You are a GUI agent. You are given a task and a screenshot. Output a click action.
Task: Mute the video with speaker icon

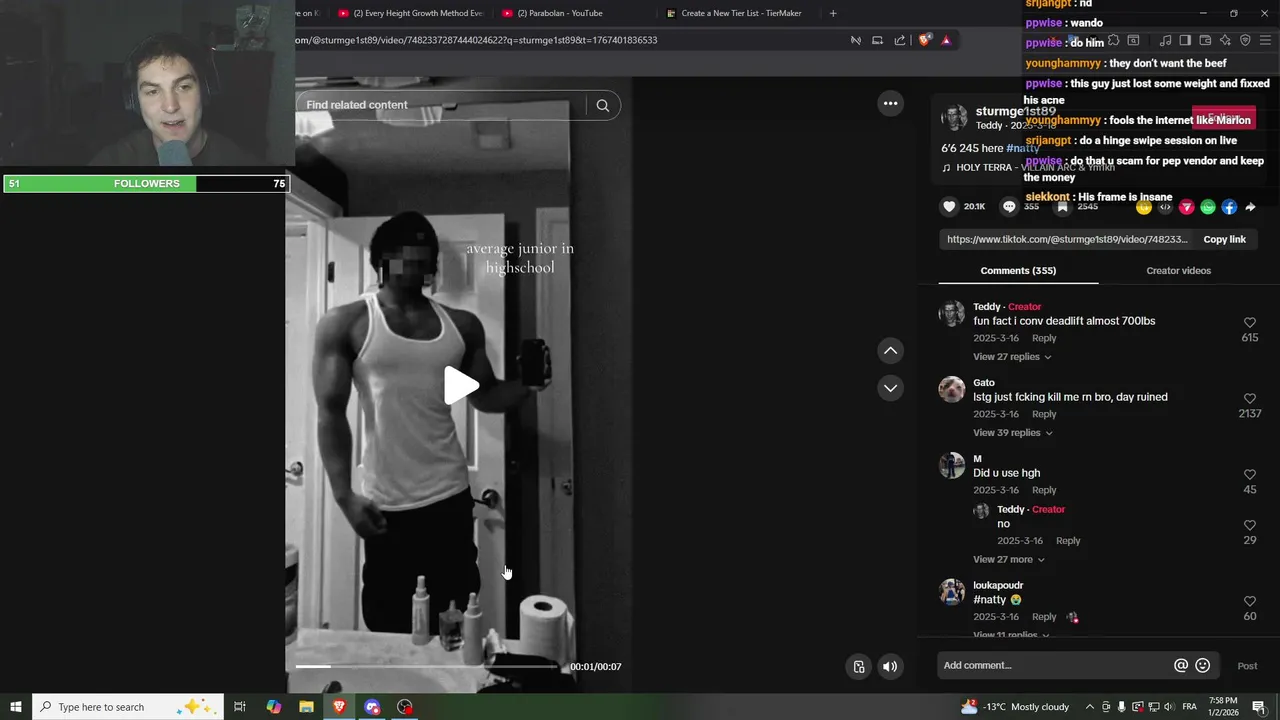coord(890,667)
